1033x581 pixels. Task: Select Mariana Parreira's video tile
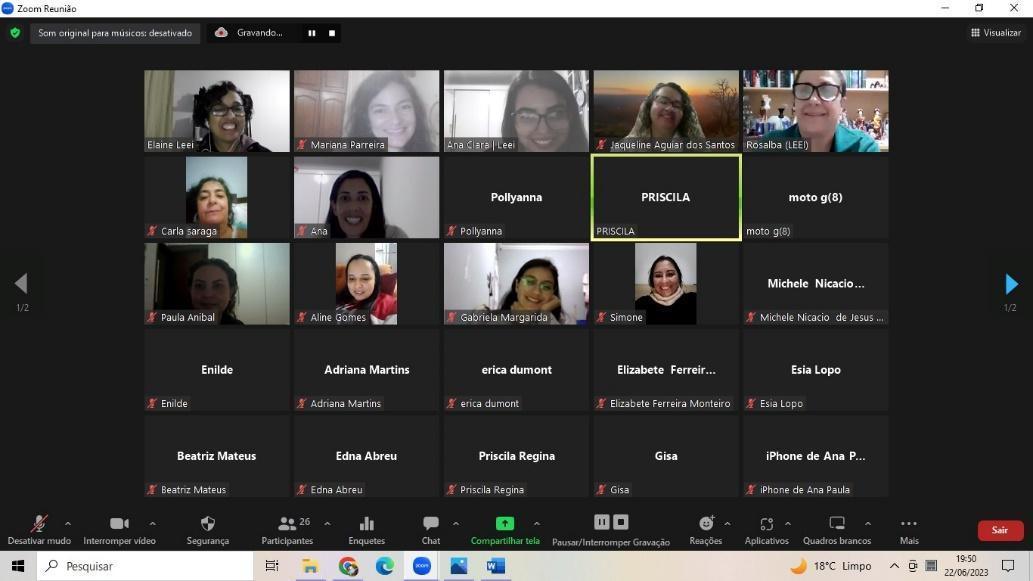pos(366,111)
